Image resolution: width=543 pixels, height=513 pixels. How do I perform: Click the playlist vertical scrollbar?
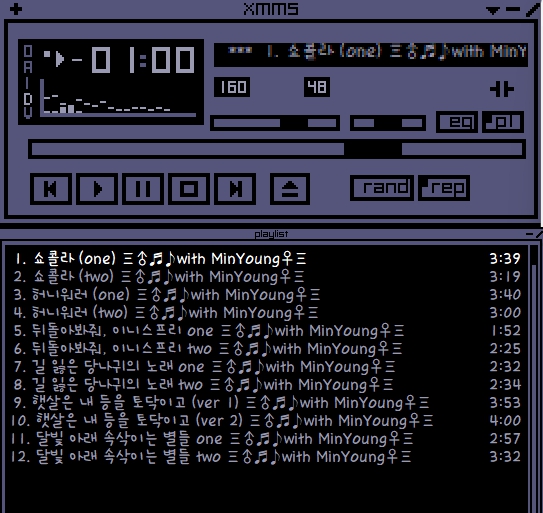pos(534,379)
